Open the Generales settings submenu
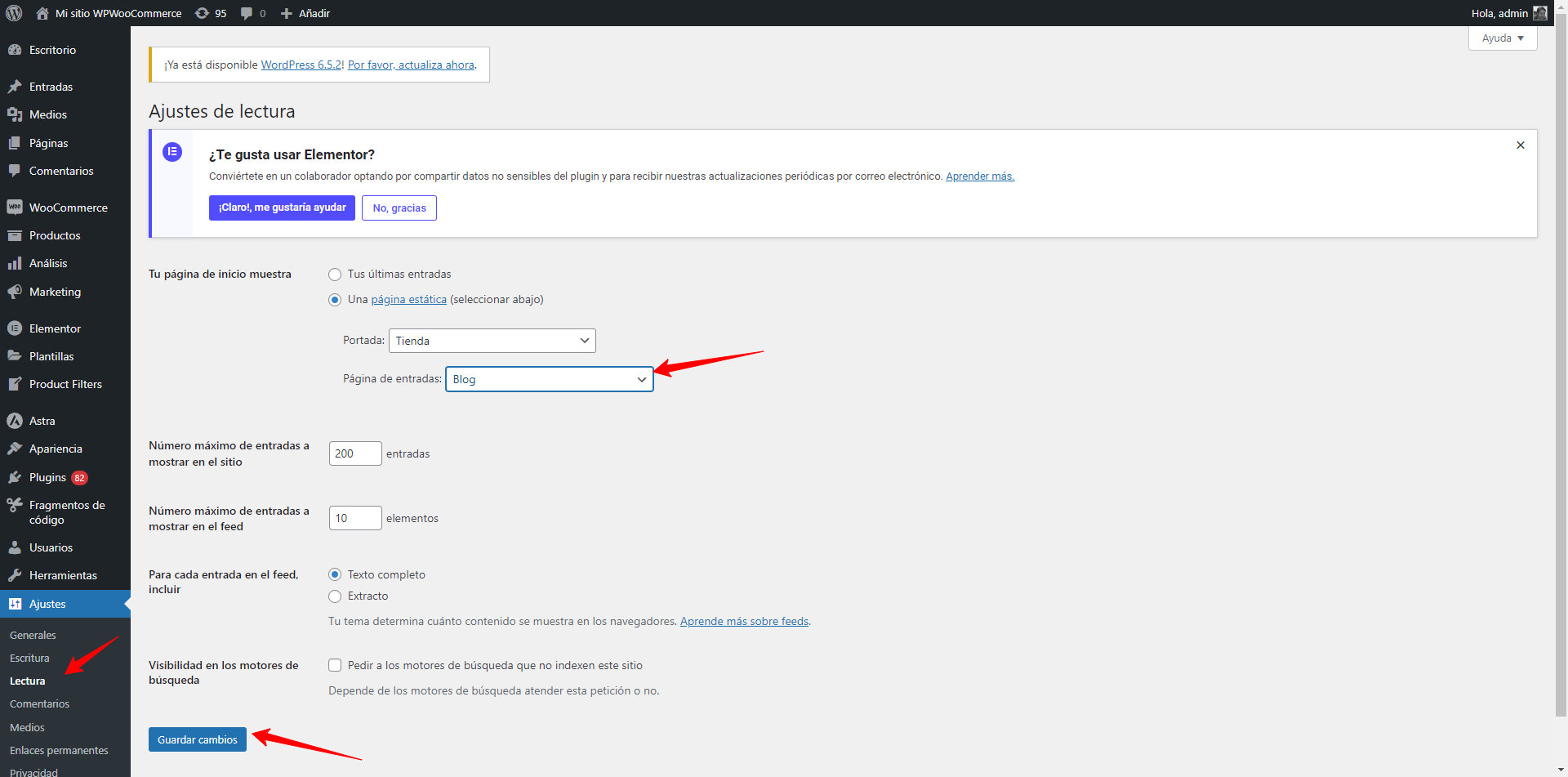The image size is (1568, 777). point(33,635)
